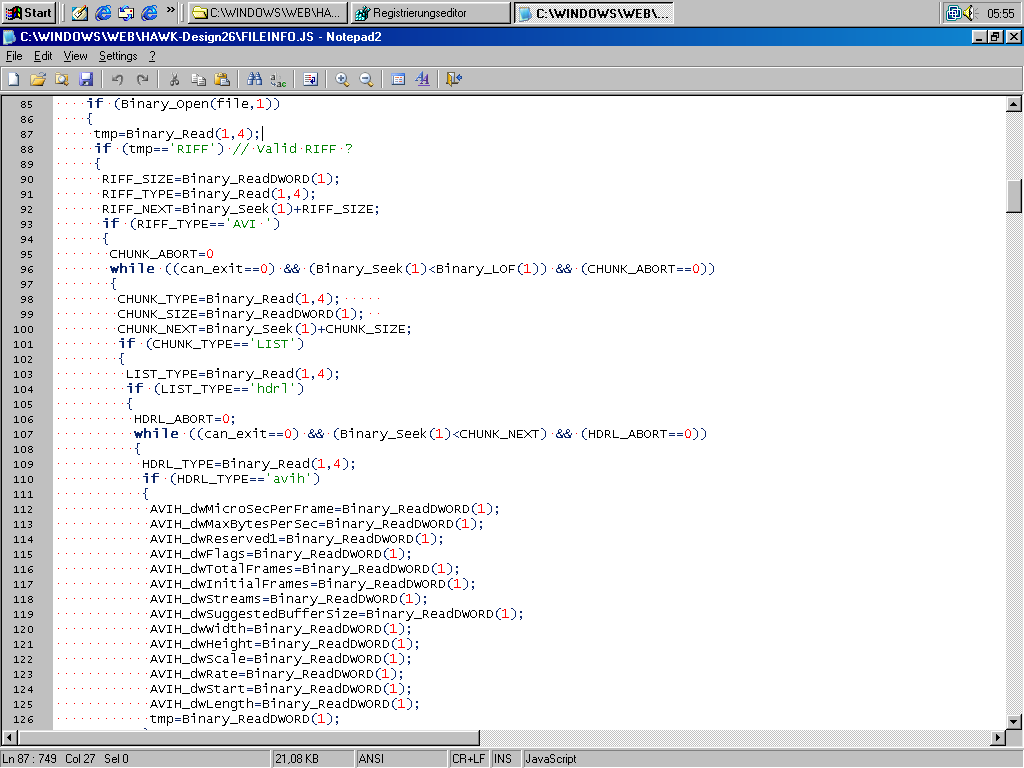Open the Start menu
The height and width of the screenshot is (768, 1024).
click(29, 12)
